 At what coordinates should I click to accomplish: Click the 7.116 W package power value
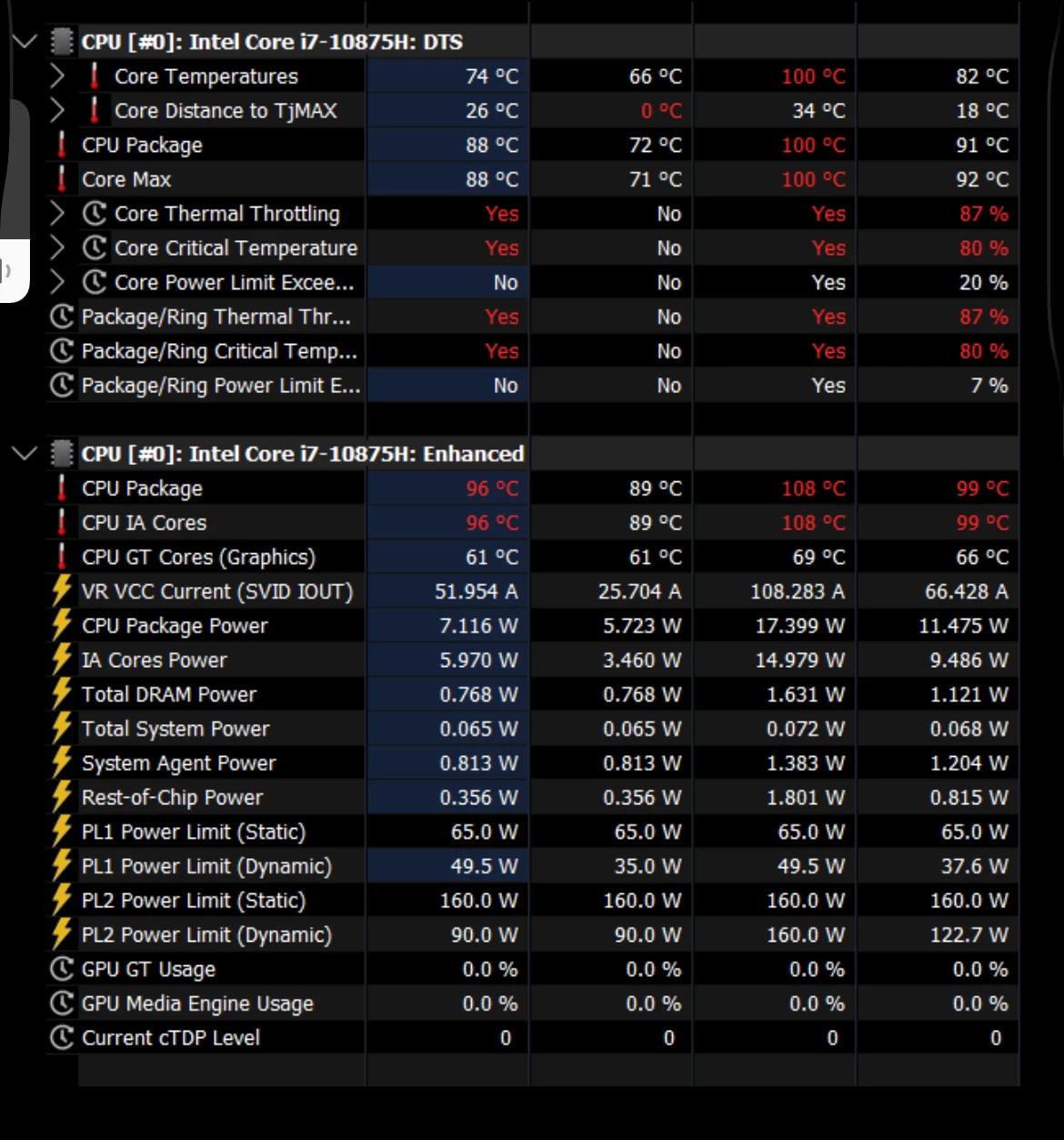pos(479,626)
